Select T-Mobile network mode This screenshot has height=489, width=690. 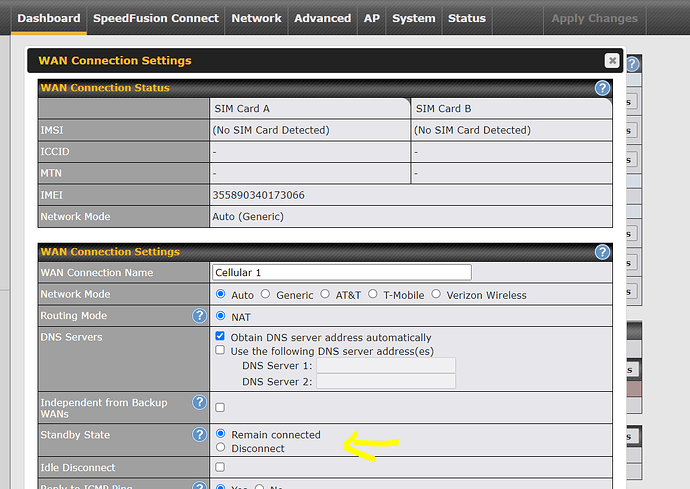pos(373,295)
